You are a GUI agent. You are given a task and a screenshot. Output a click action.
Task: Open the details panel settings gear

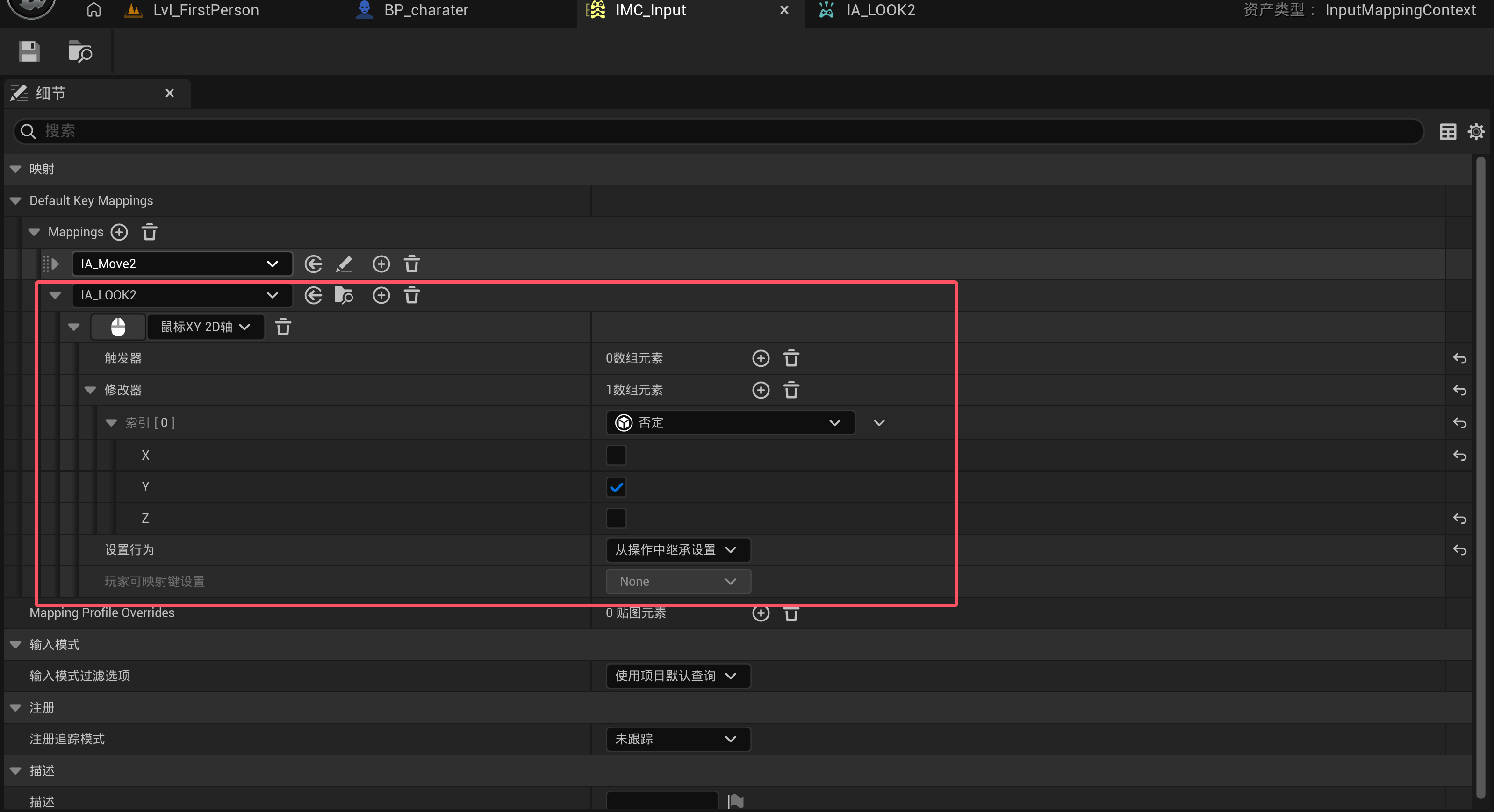click(x=1475, y=132)
